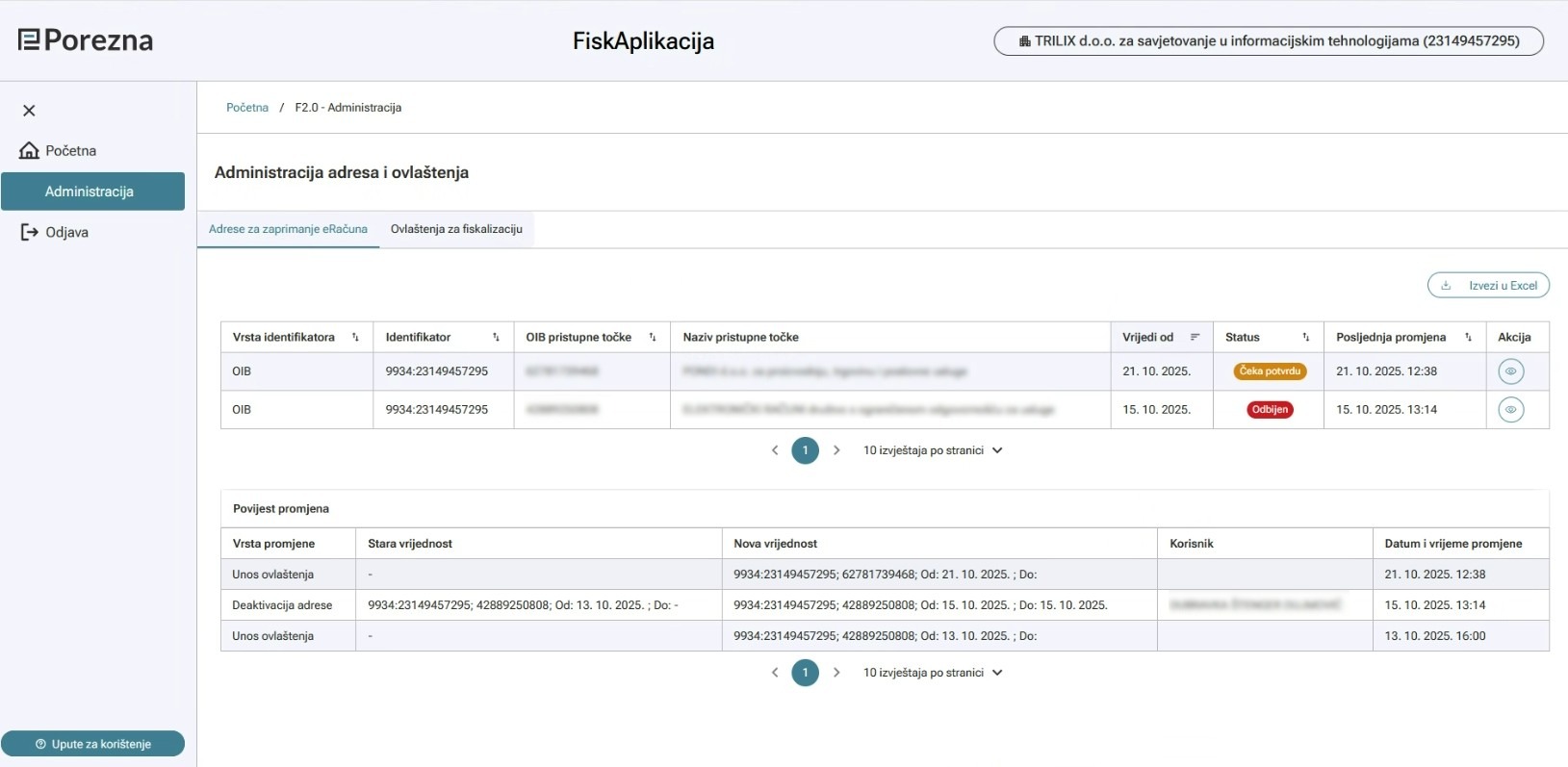Select page 1 in Povijest promjena pagination

pyautogui.click(x=806, y=673)
